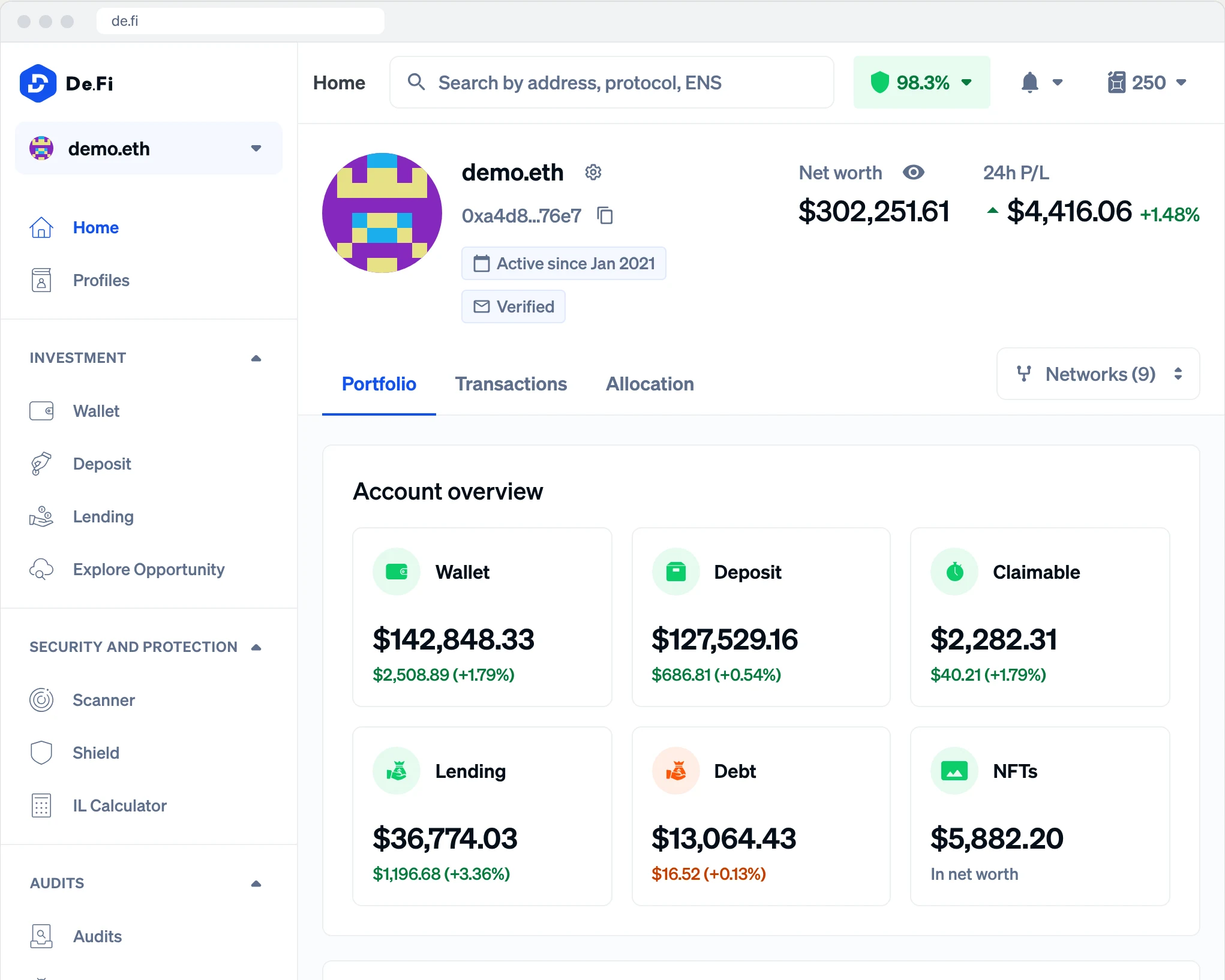Open the settings gear next to demo.eth

click(593, 173)
